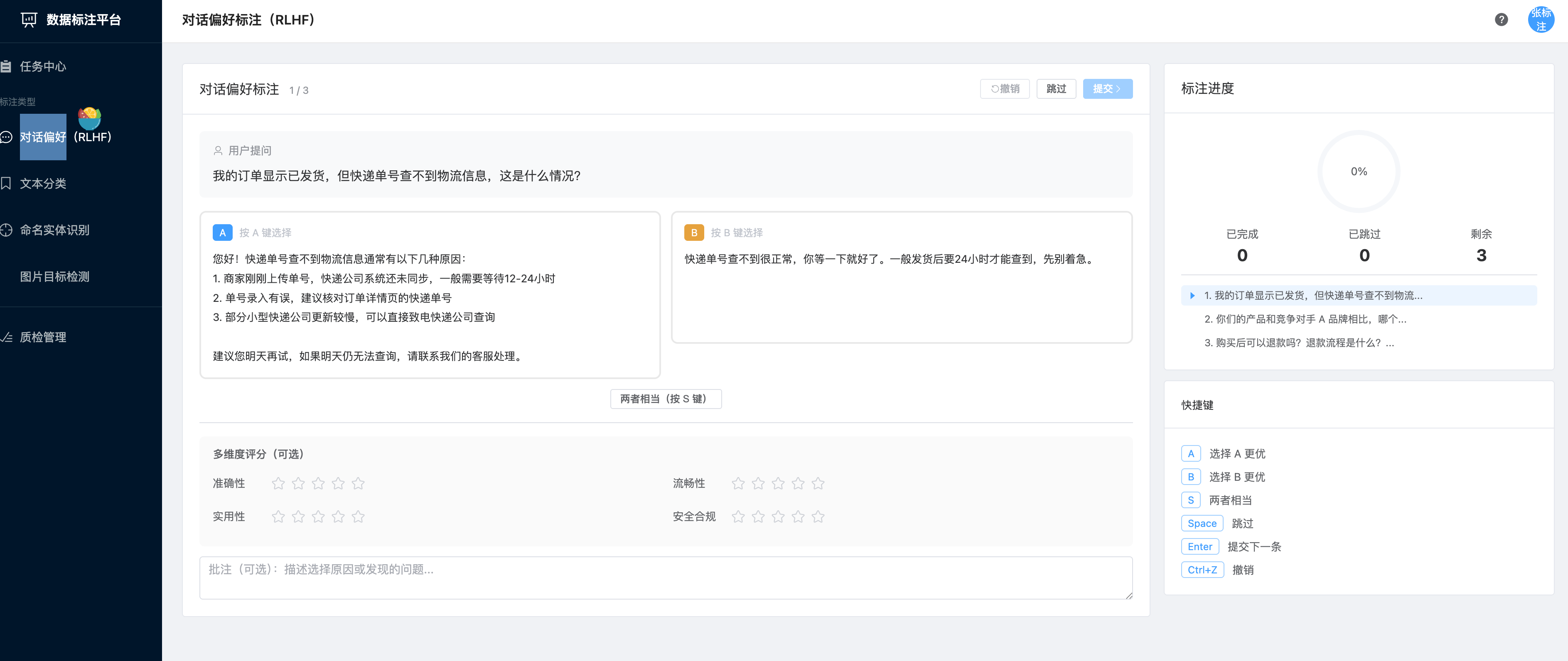
Task: Click the arrow beside progress item 1
Action: point(1192,296)
